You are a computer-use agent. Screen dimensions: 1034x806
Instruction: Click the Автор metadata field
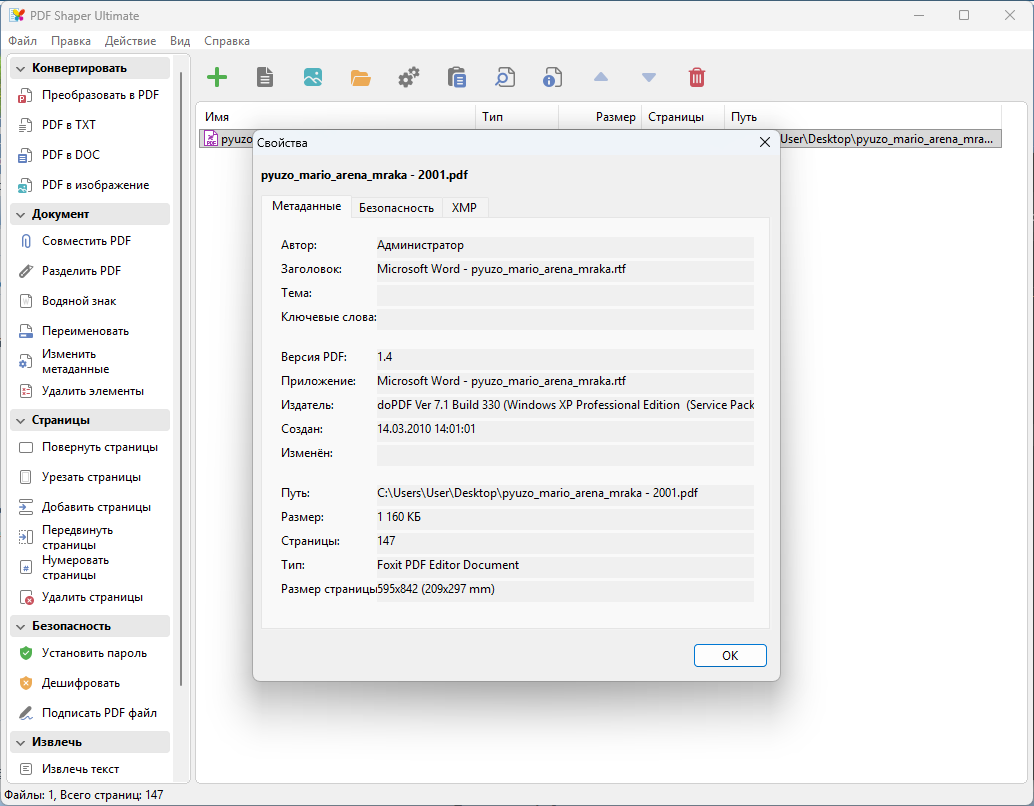[x=565, y=245]
